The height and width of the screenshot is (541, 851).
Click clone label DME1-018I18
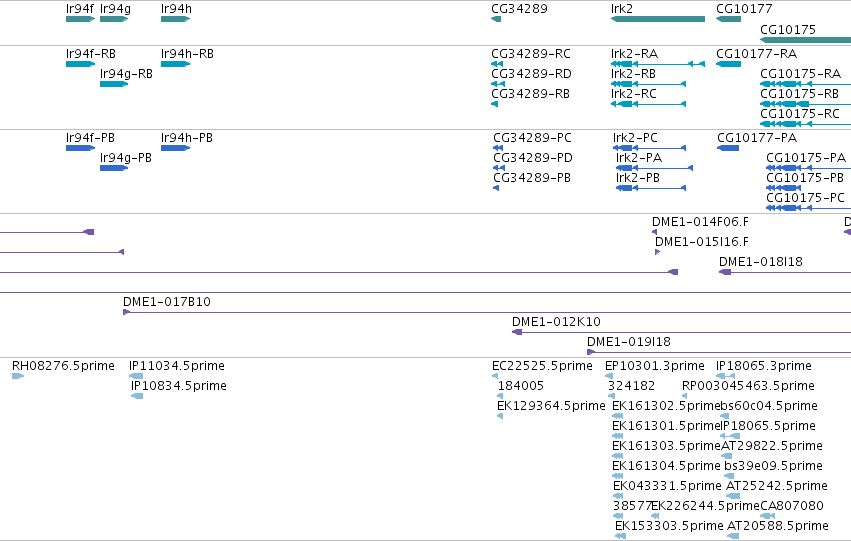pyautogui.click(x=760, y=262)
